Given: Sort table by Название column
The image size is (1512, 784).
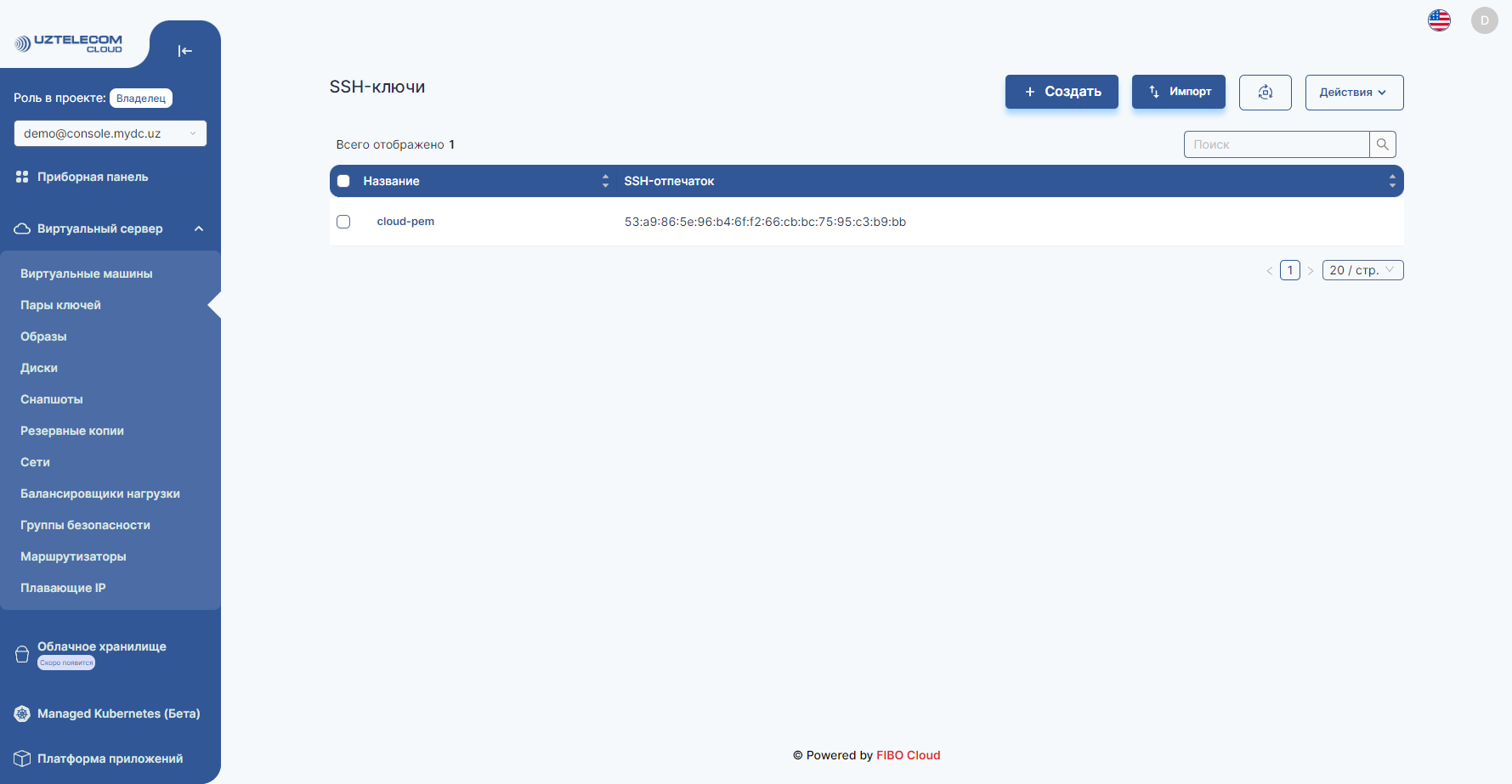Looking at the screenshot, I should 604,180.
